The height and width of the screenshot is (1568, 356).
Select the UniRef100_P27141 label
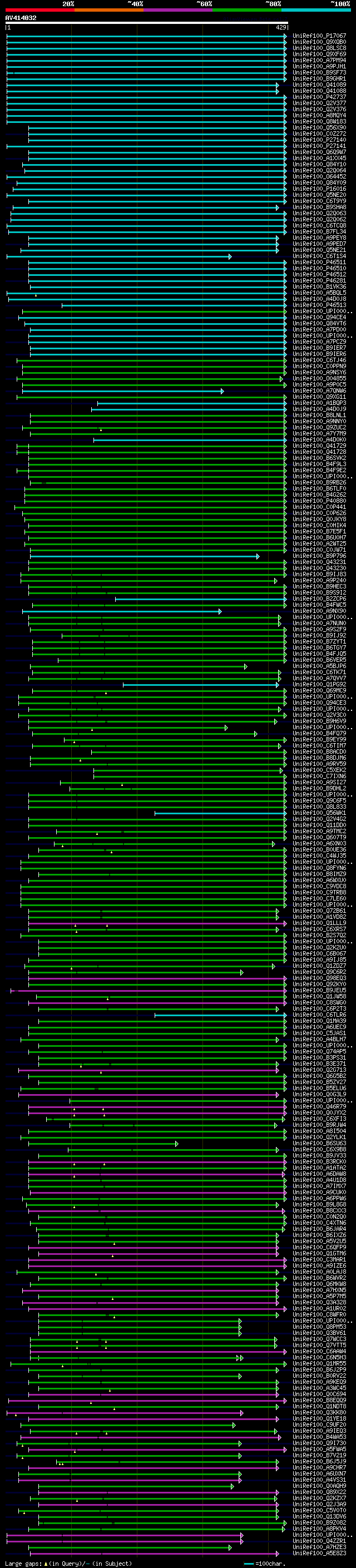(319, 146)
